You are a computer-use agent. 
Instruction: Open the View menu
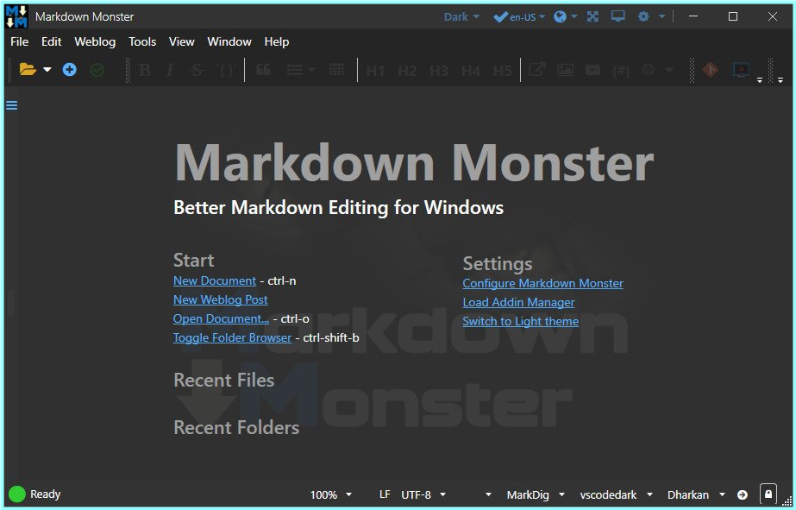[x=181, y=42]
